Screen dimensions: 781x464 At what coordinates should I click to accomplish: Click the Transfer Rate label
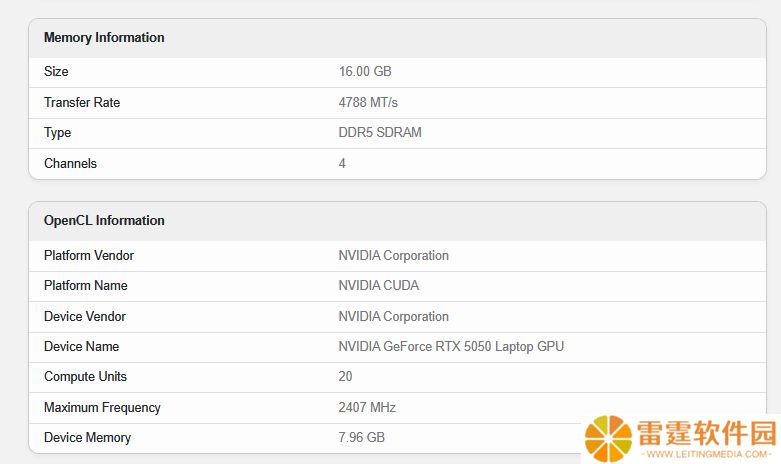tap(82, 102)
